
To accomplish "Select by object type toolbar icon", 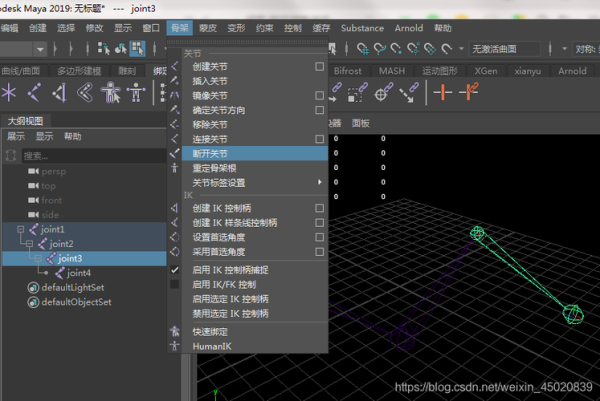I will (x=121, y=49).
